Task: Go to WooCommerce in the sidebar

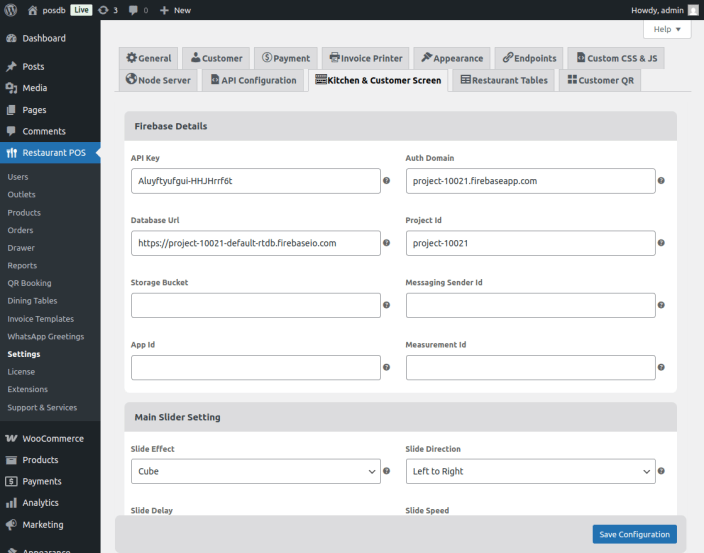Action: pos(52,439)
